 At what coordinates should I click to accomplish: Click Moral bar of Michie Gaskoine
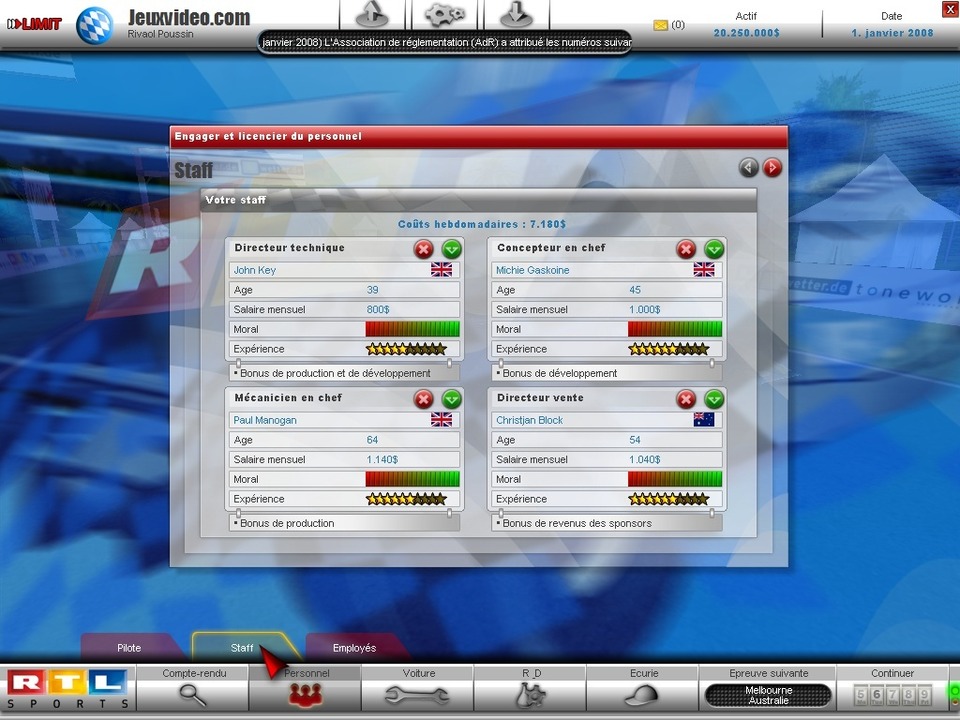click(674, 329)
